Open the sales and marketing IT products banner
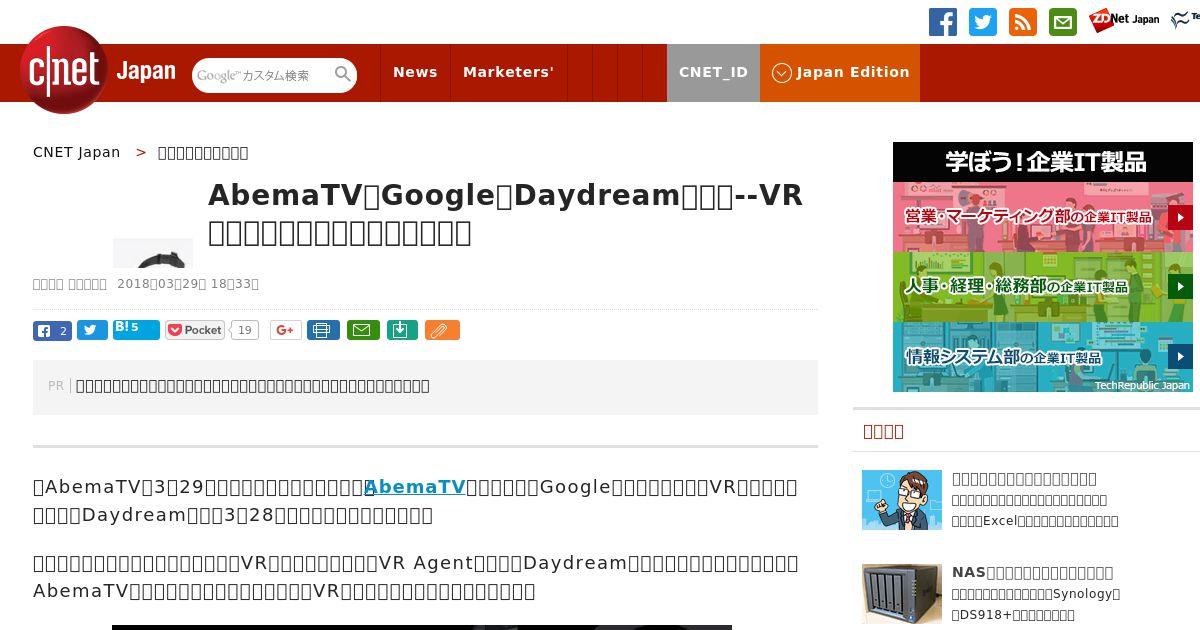The height and width of the screenshot is (630, 1200). [1043, 217]
